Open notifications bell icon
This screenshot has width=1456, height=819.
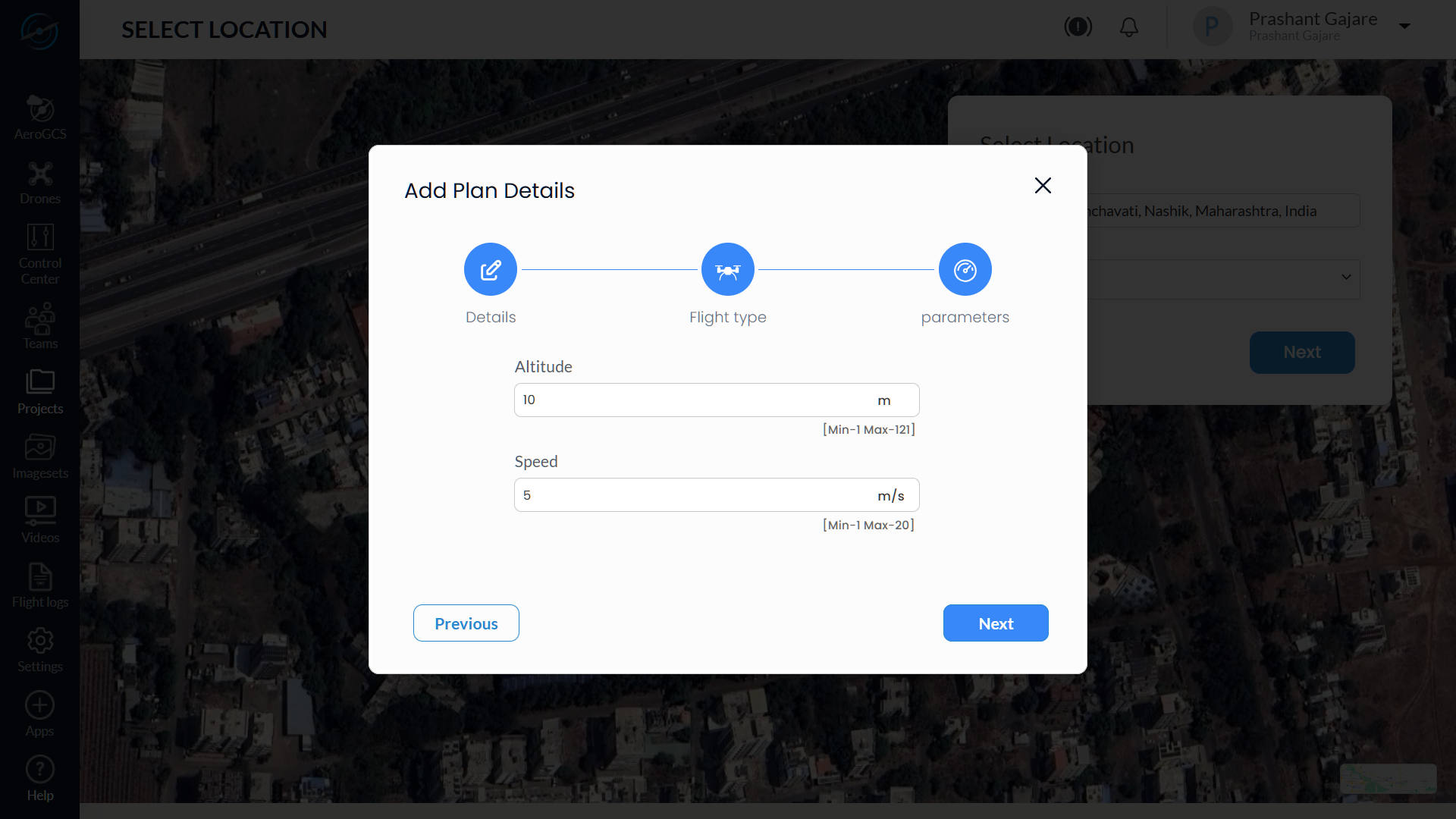click(1129, 27)
